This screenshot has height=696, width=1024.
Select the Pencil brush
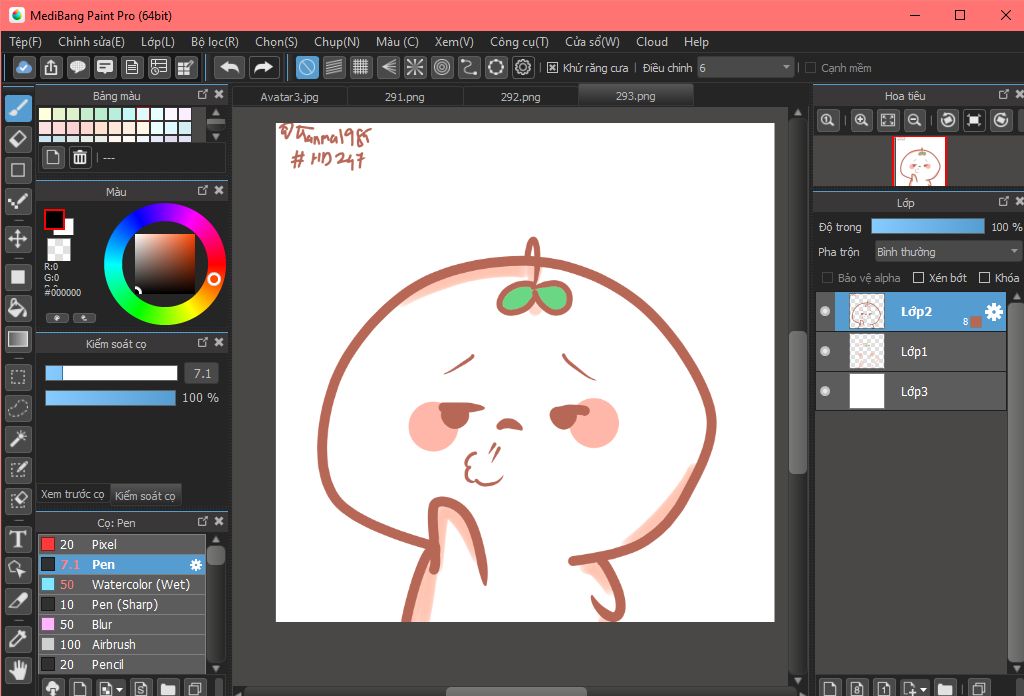tap(122, 664)
